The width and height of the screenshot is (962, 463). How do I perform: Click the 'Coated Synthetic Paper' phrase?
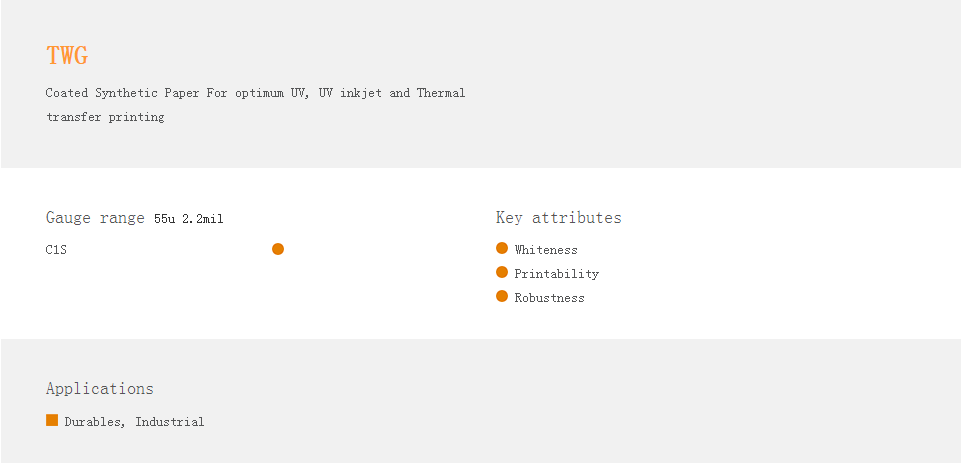point(123,93)
